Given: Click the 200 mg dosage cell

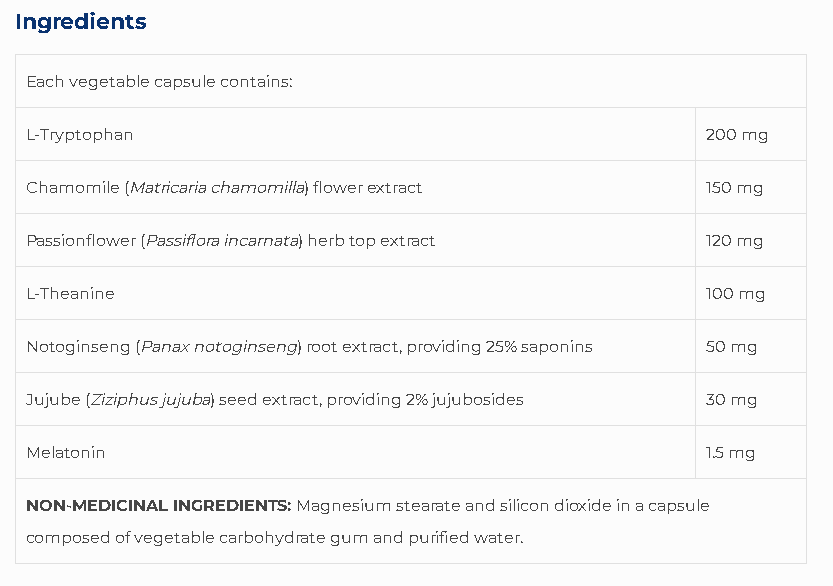Looking at the screenshot, I should 736,135.
